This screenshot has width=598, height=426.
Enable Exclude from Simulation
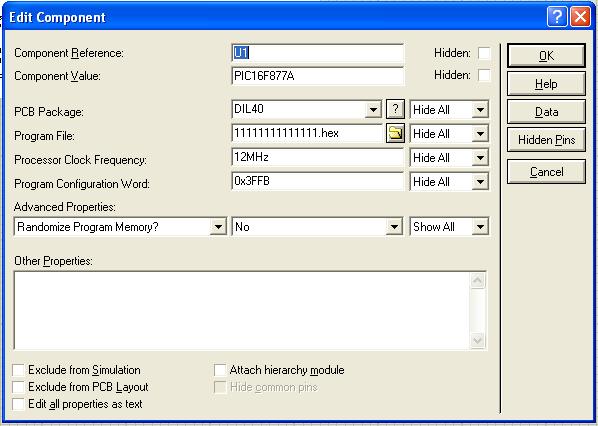pos(18,370)
